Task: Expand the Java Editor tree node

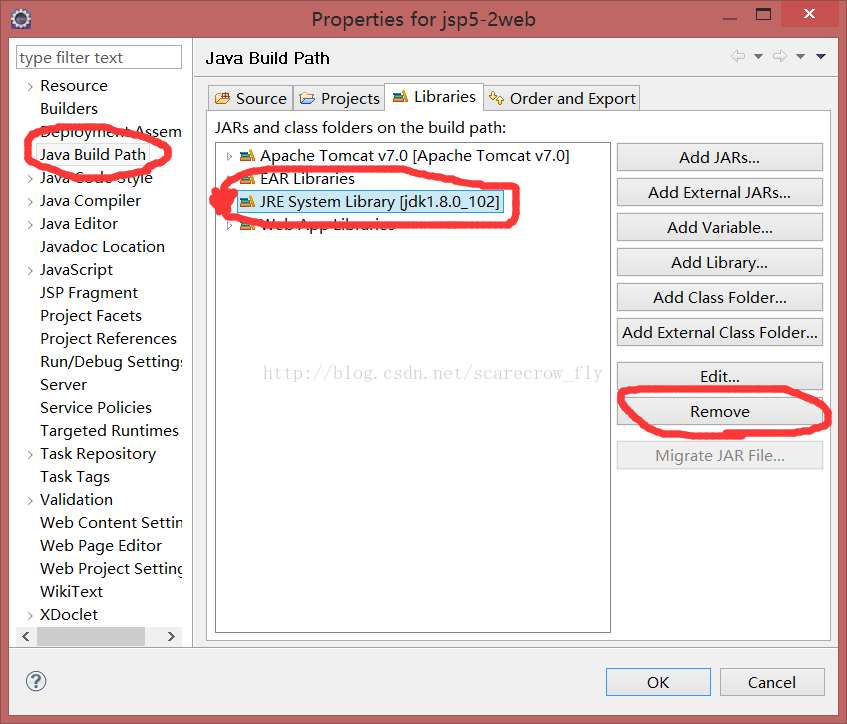Action: pyautogui.click(x=30, y=225)
